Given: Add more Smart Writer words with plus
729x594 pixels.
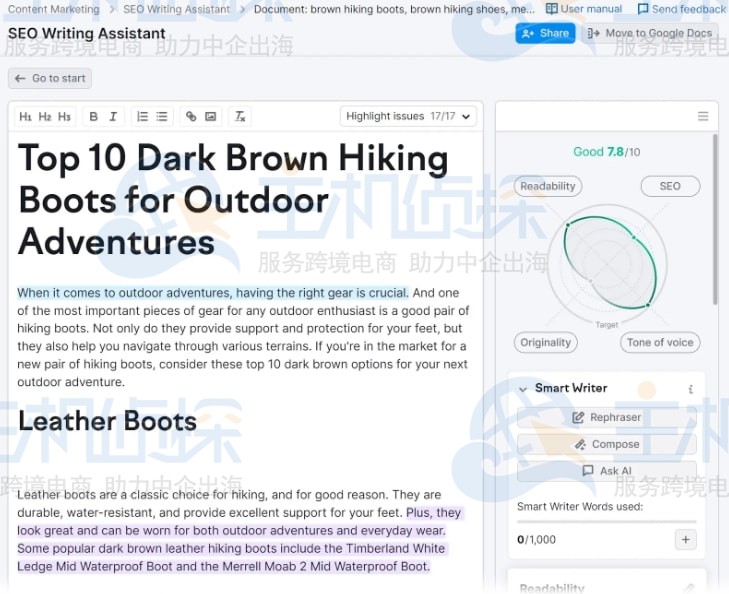Looking at the screenshot, I should [685, 540].
